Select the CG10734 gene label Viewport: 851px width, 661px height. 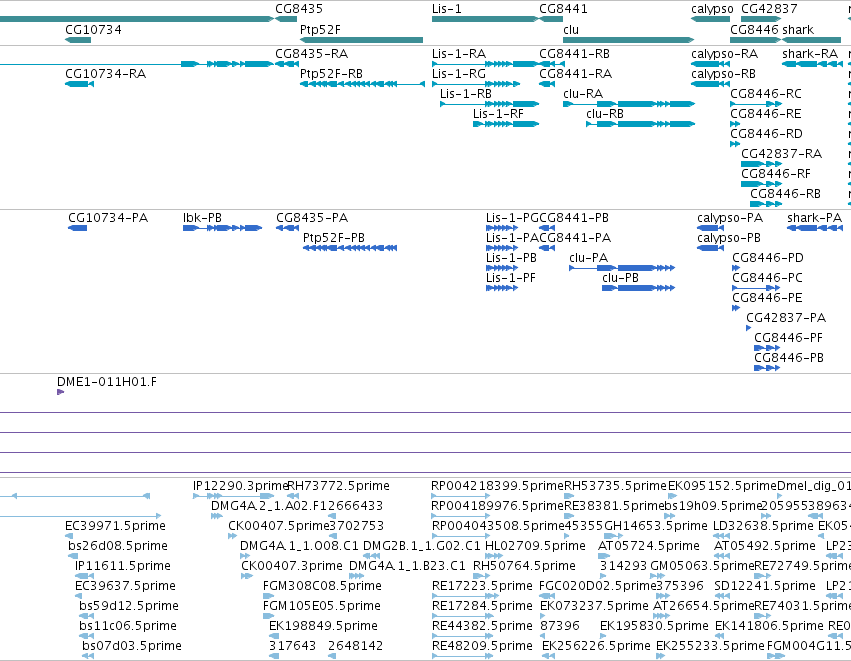[x=93, y=29]
